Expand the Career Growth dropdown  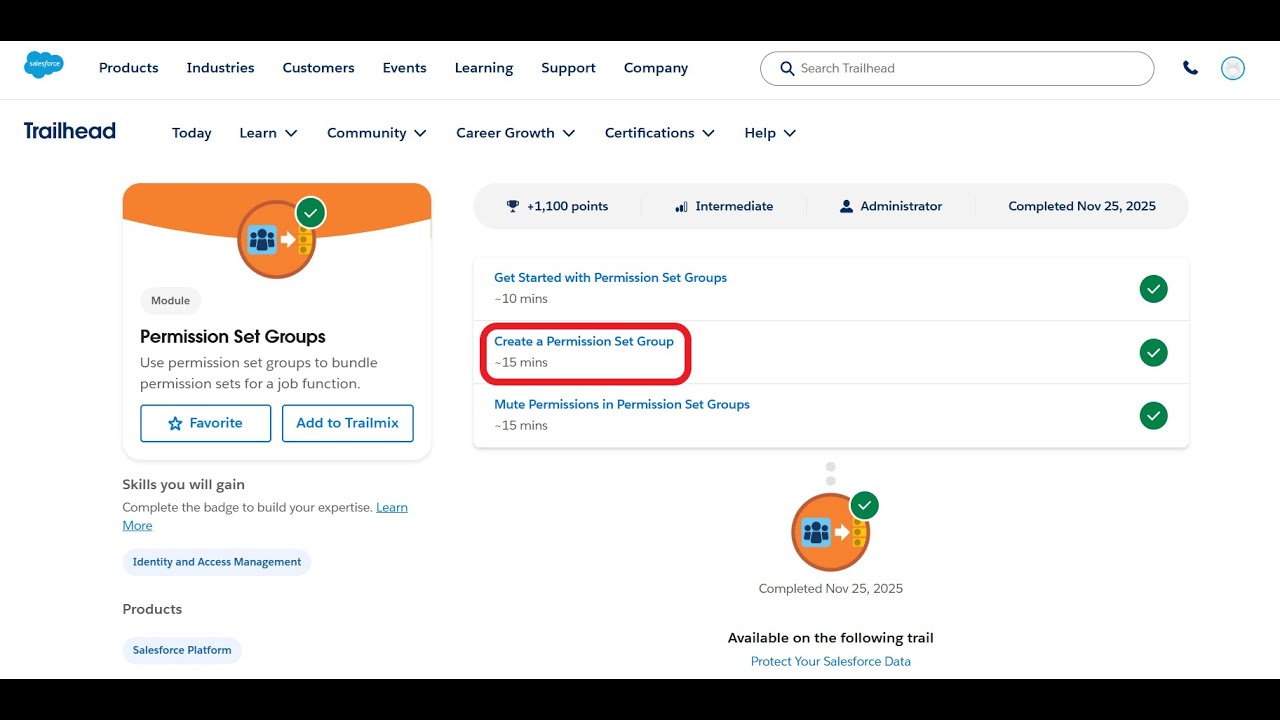(x=516, y=133)
